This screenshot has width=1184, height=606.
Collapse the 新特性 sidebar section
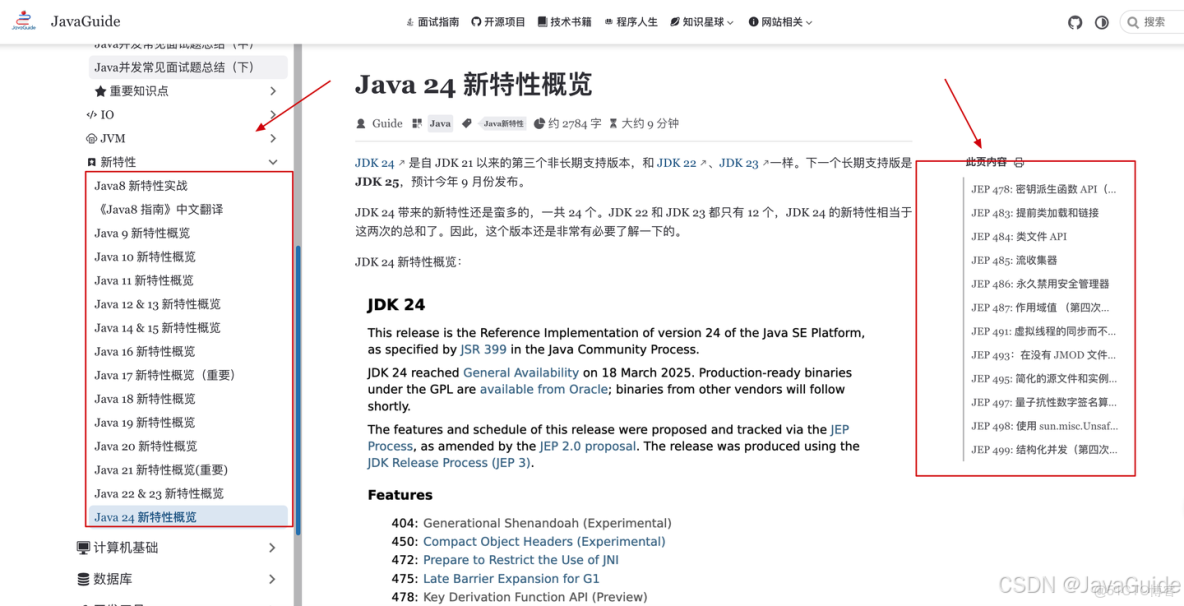(x=272, y=161)
